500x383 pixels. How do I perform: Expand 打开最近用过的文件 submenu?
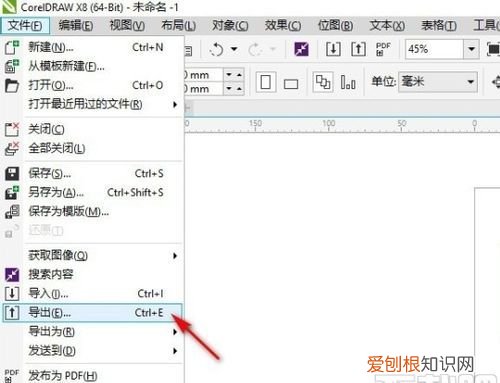tap(175, 105)
